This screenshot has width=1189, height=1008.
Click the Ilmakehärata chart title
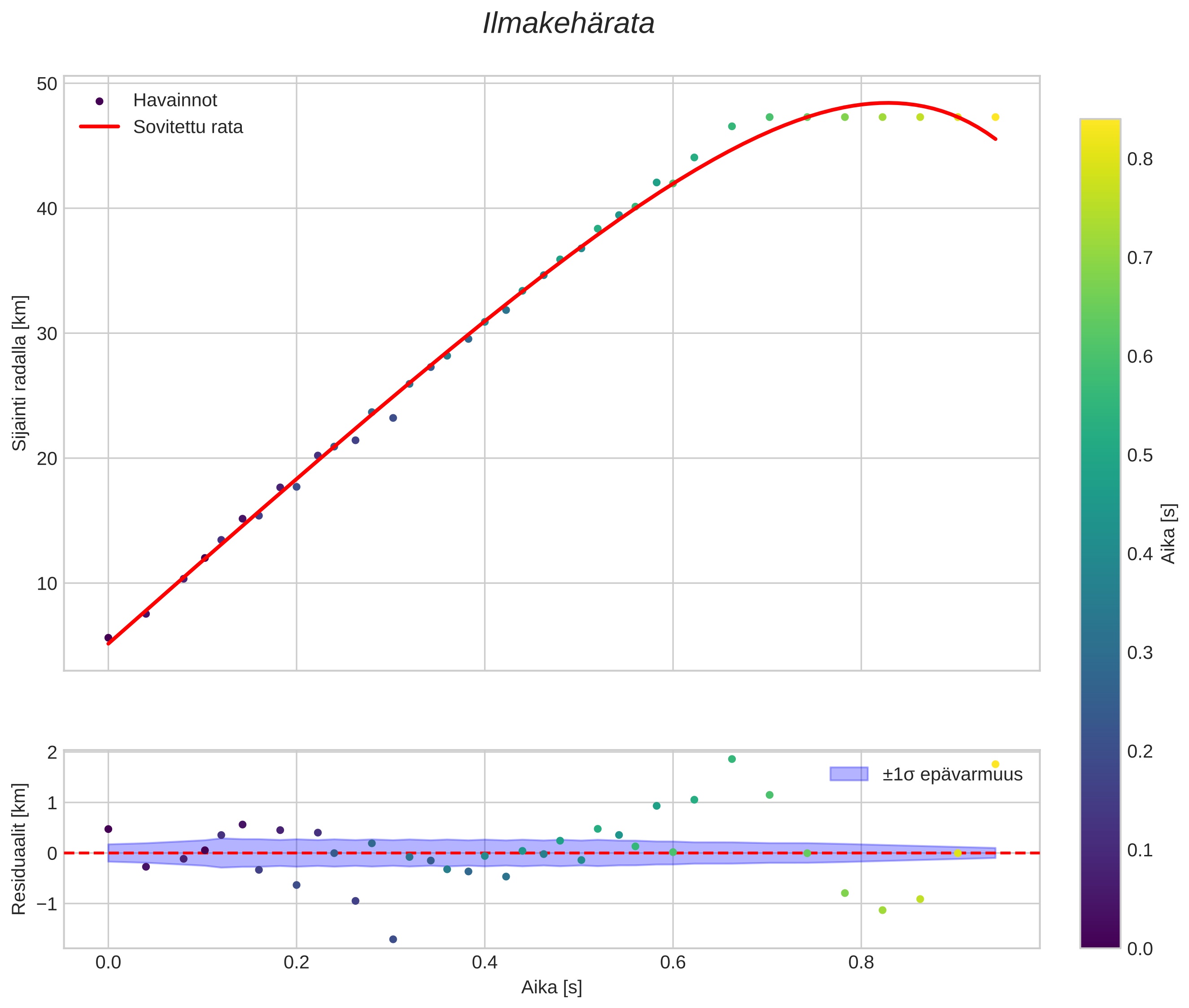coord(568,24)
